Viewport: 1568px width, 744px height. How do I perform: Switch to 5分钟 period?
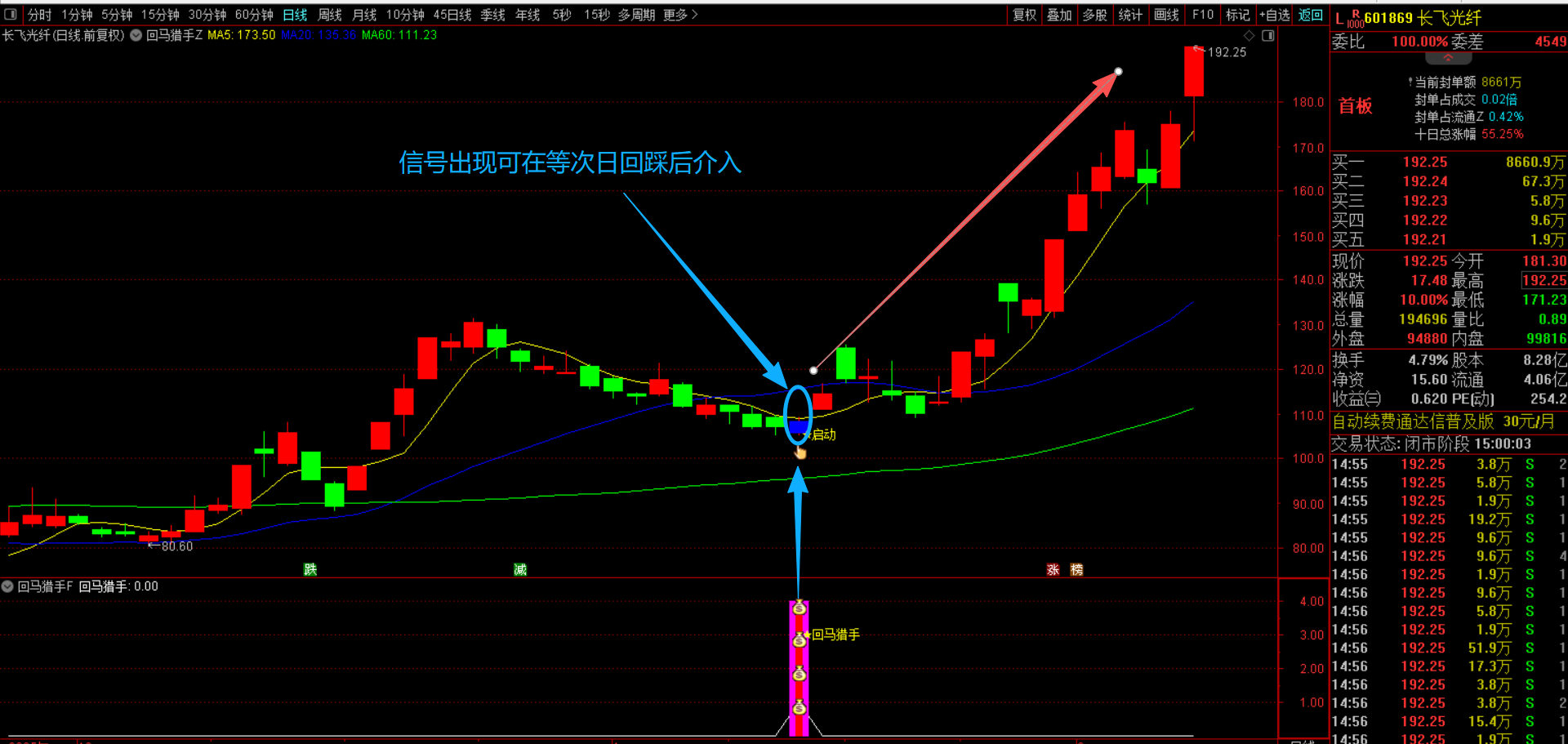coord(117,15)
